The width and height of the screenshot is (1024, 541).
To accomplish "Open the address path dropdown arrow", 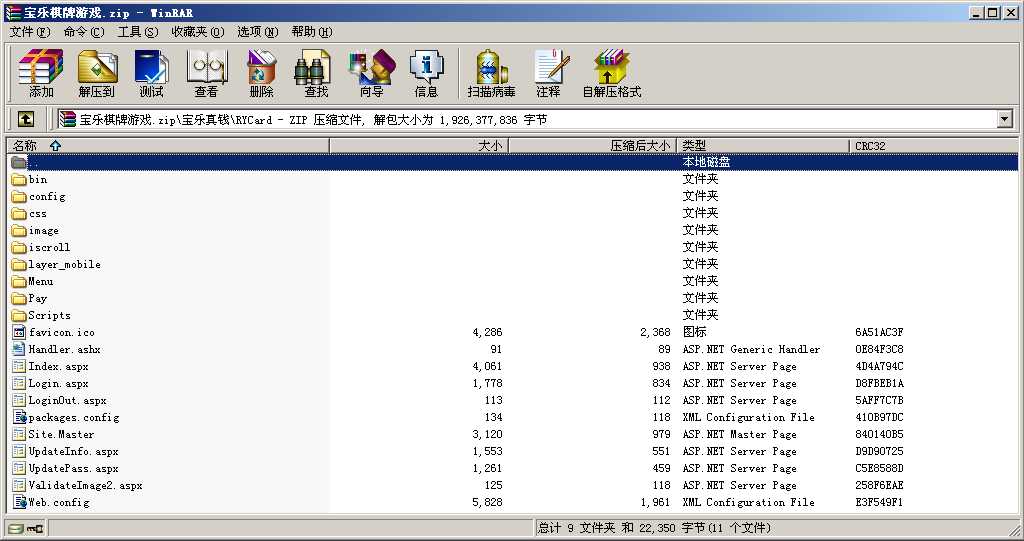I will (x=1004, y=119).
